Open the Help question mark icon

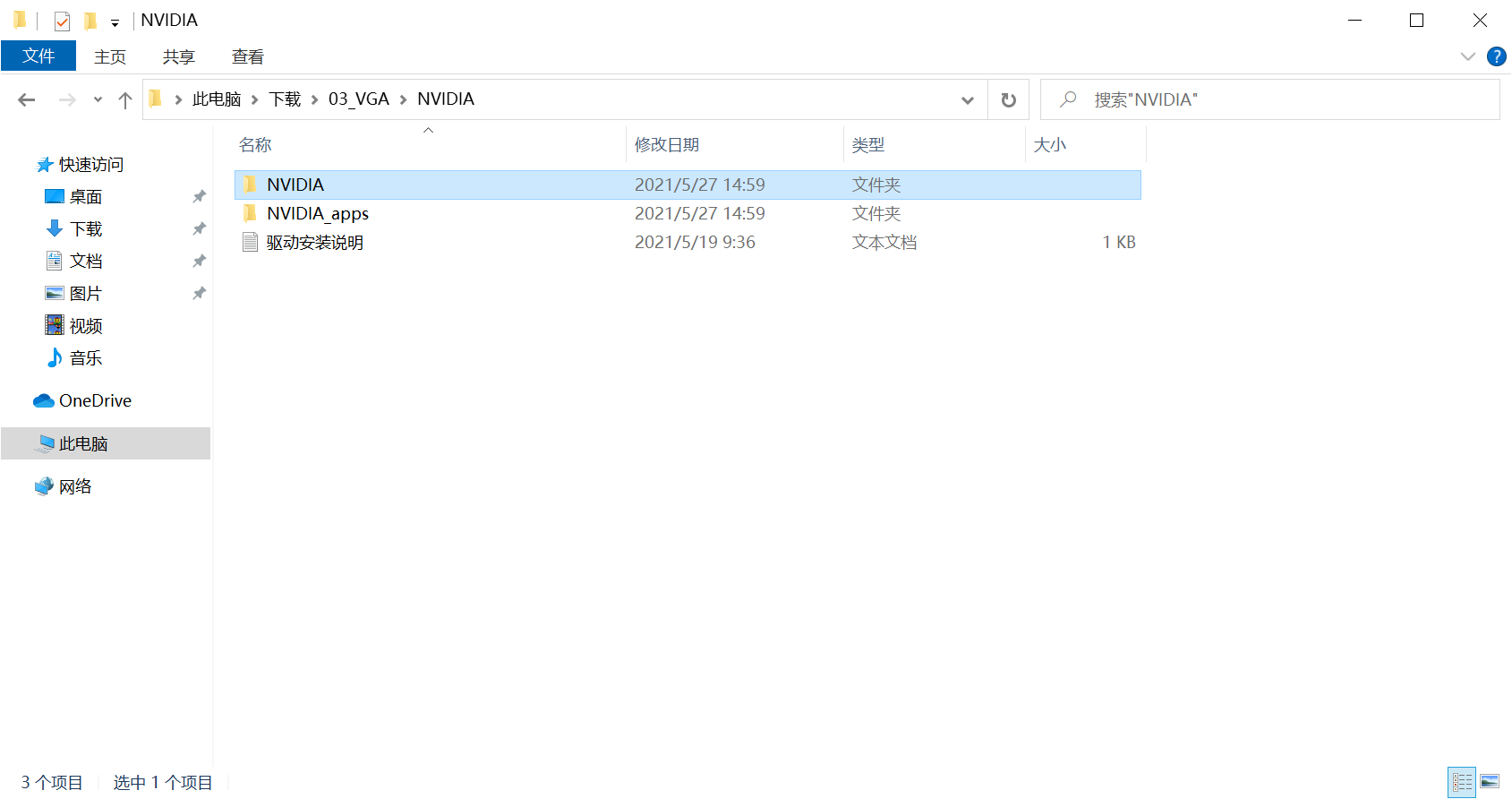(x=1496, y=56)
